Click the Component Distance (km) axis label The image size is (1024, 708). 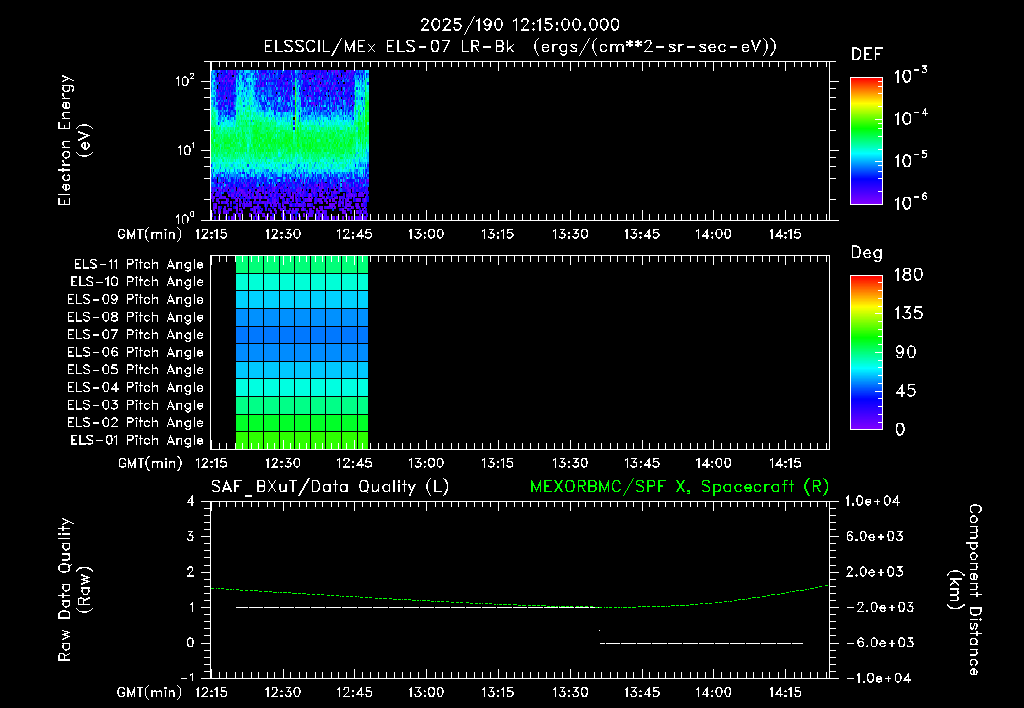[x=965, y=590]
